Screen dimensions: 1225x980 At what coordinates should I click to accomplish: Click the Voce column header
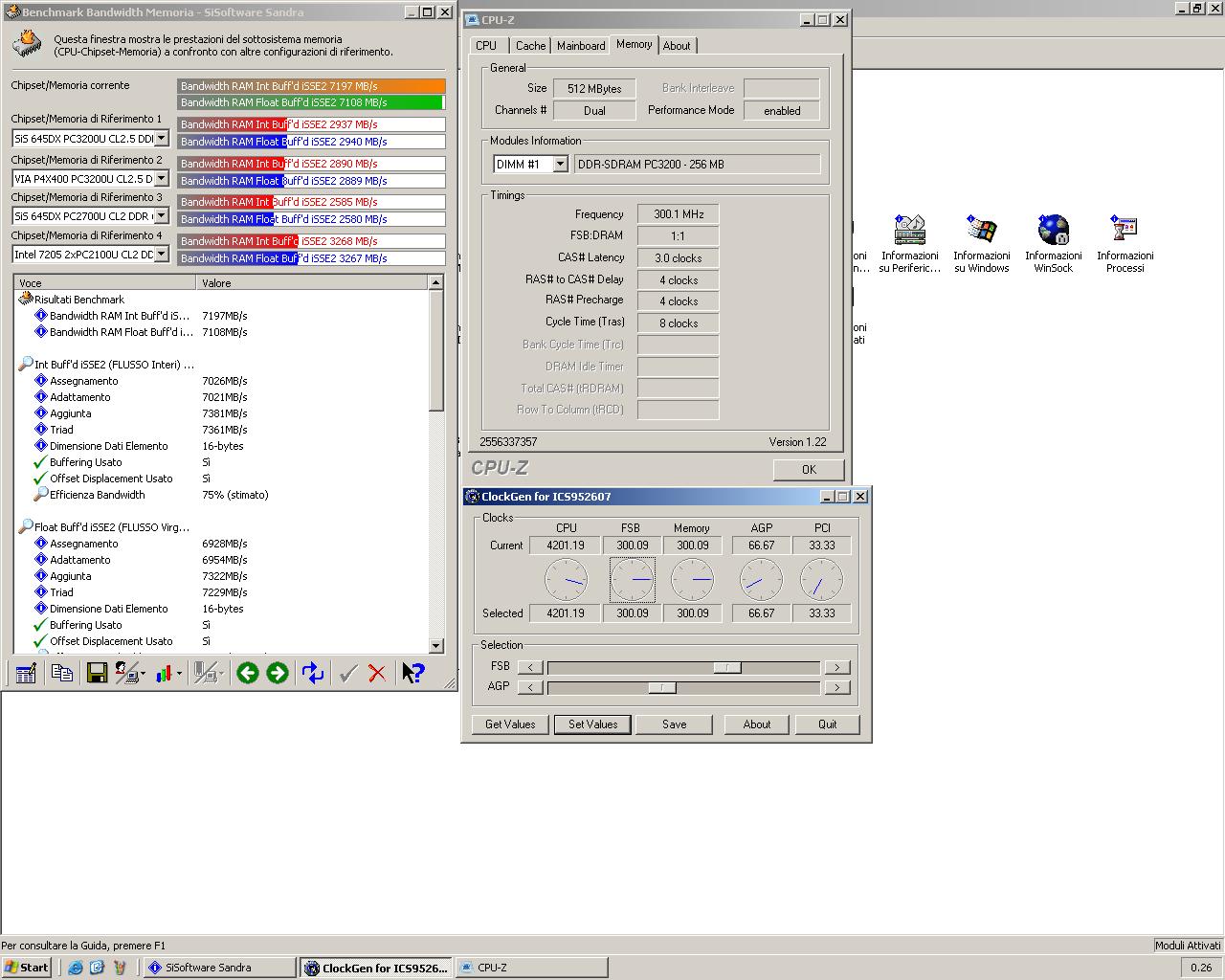(x=105, y=283)
